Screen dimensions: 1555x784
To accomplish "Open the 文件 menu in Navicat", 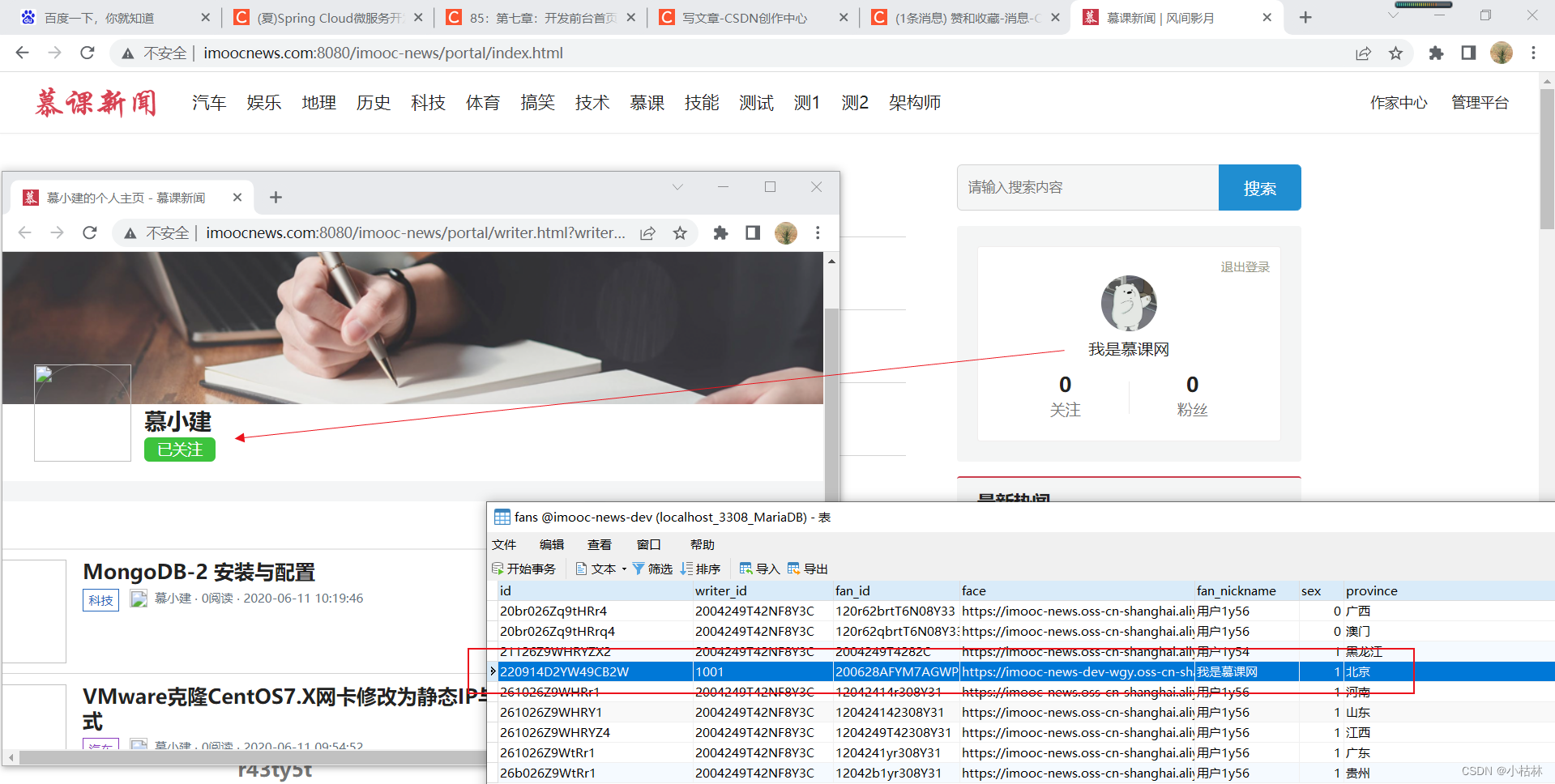I will 504,544.
